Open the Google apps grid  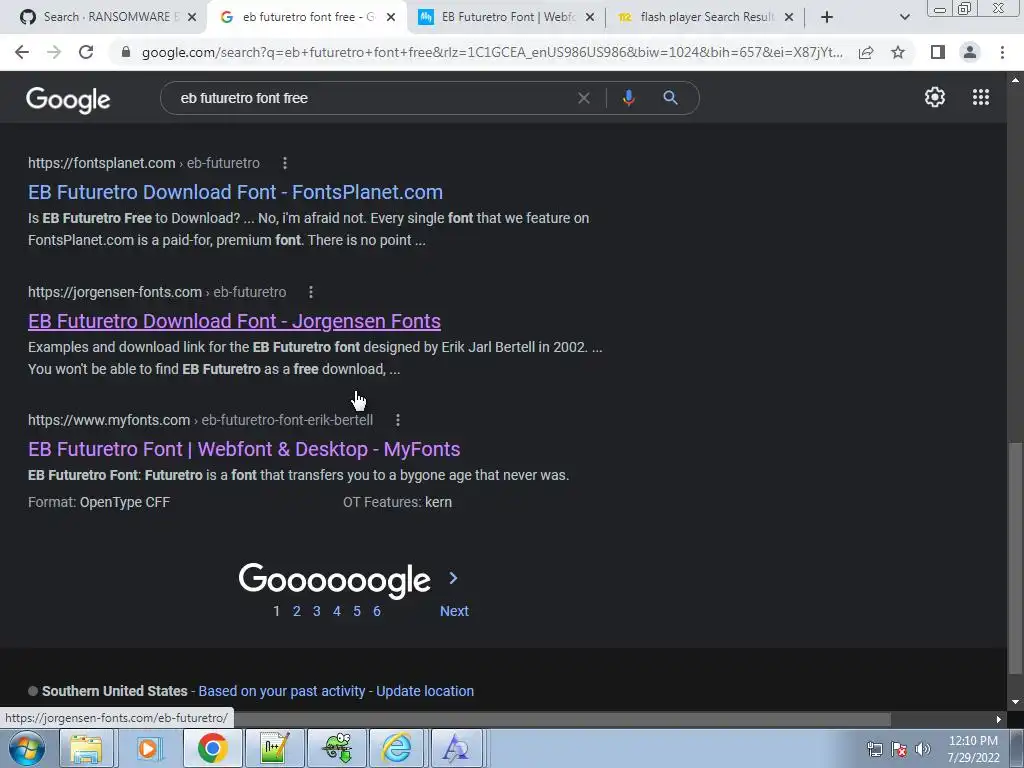pyautogui.click(x=981, y=97)
